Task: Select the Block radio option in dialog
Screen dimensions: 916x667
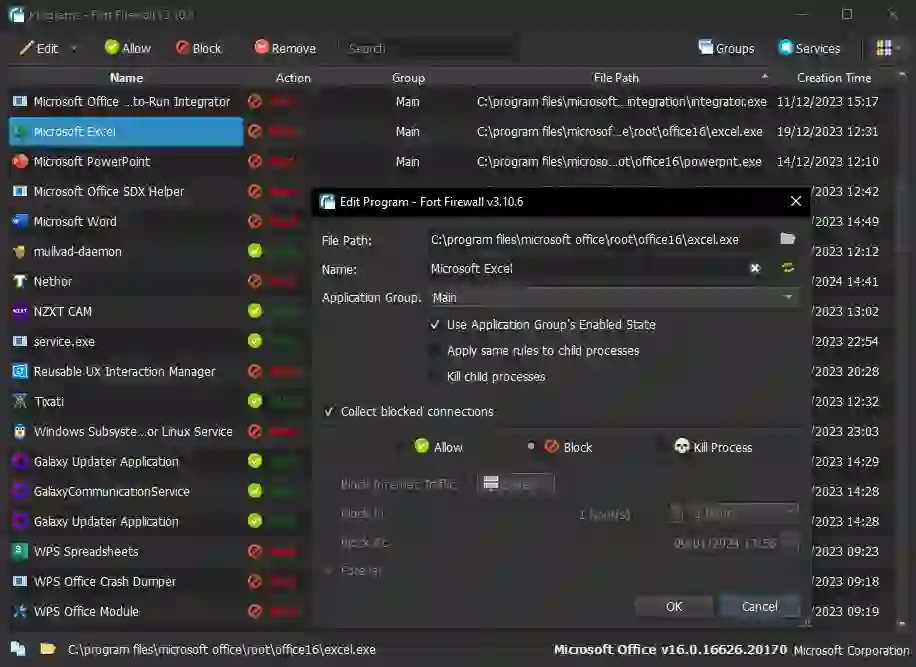Action: pos(560,447)
